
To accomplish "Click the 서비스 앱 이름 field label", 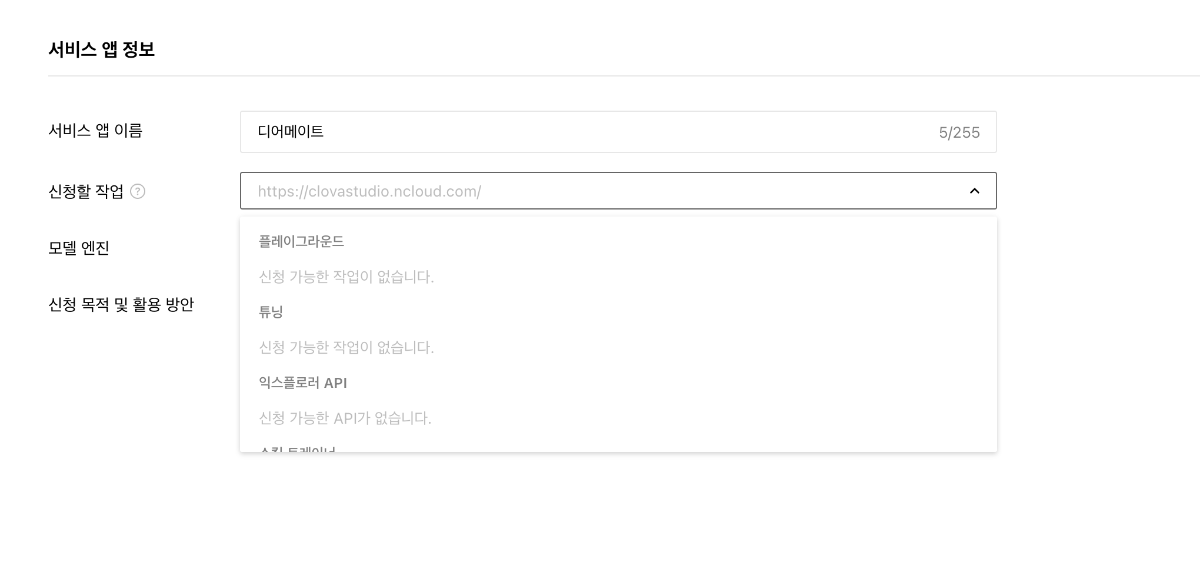I will [95, 130].
